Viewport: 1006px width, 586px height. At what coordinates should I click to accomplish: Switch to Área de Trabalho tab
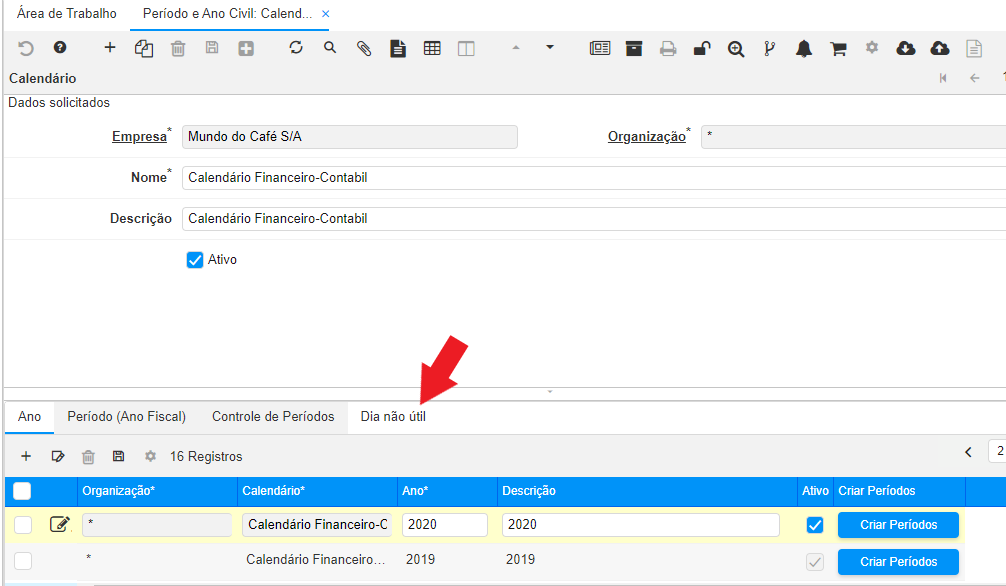pyautogui.click(x=67, y=13)
